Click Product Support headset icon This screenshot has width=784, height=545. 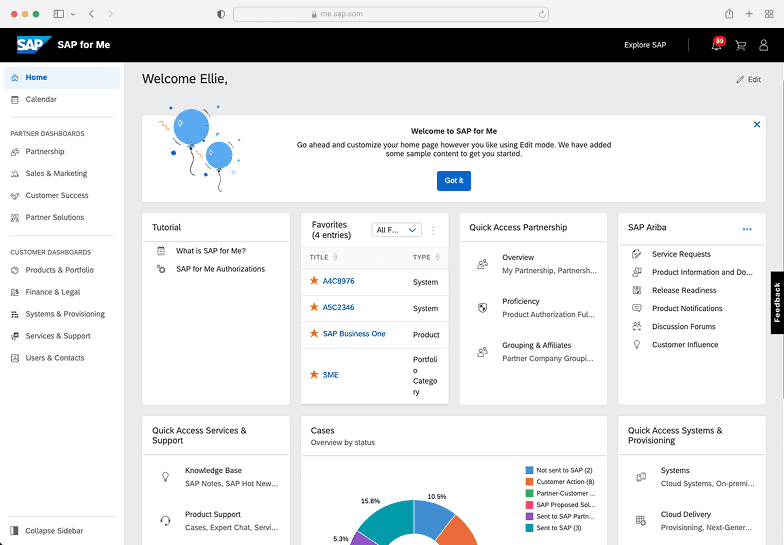point(166,521)
